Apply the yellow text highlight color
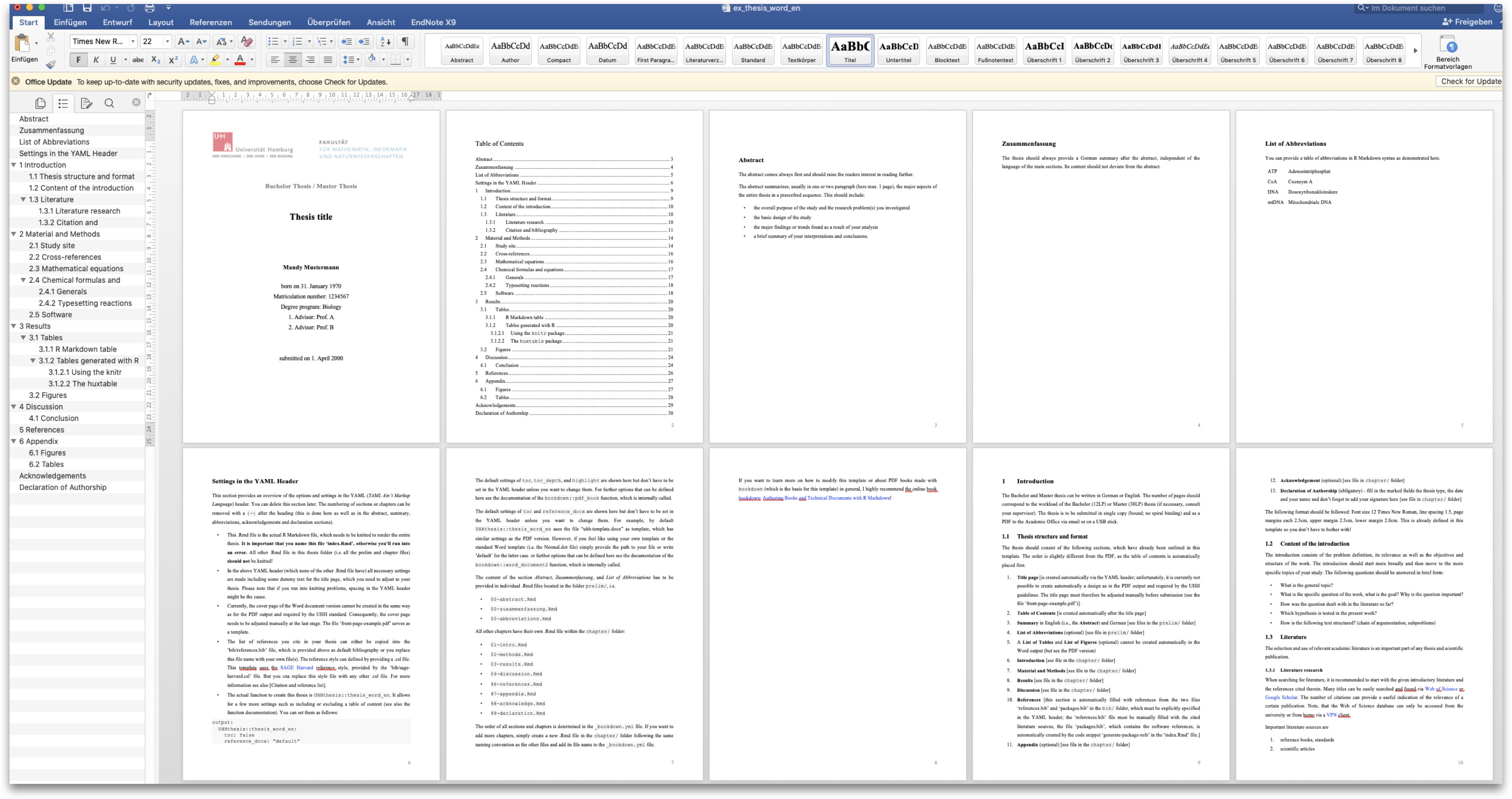 215,59
